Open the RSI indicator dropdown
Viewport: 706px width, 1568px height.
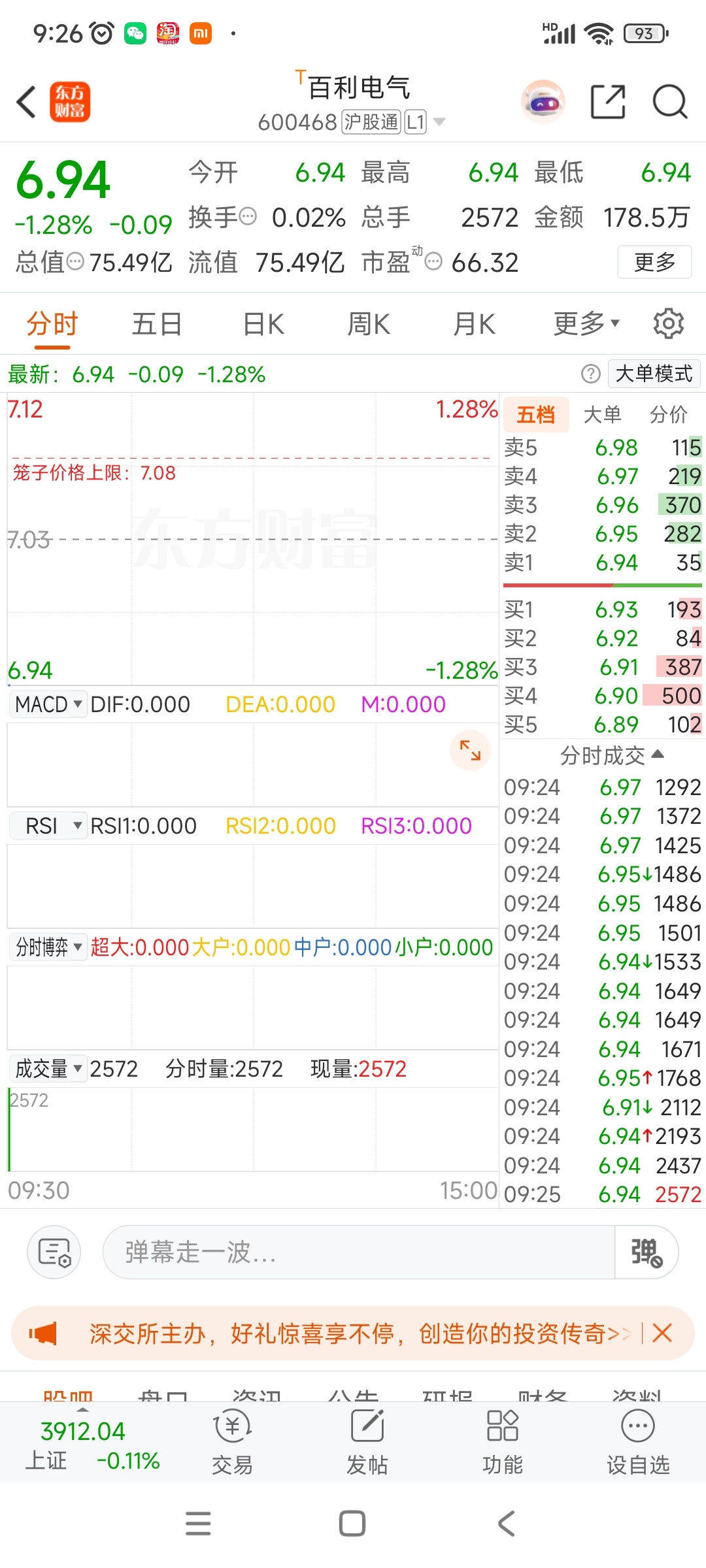48,826
